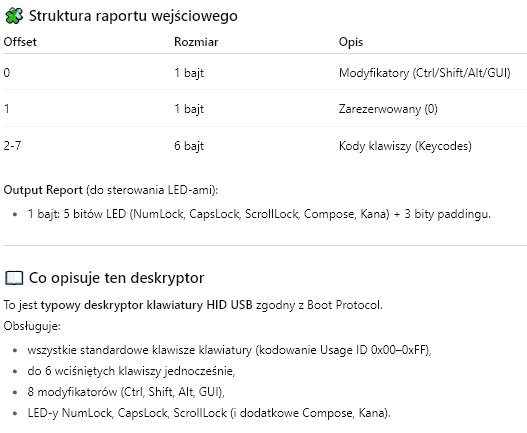Image resolution: width=527 pixels, height=433 pixels.
Task: Click the 'Obsługuje:' paragraph
Action: tap(32, 326)
